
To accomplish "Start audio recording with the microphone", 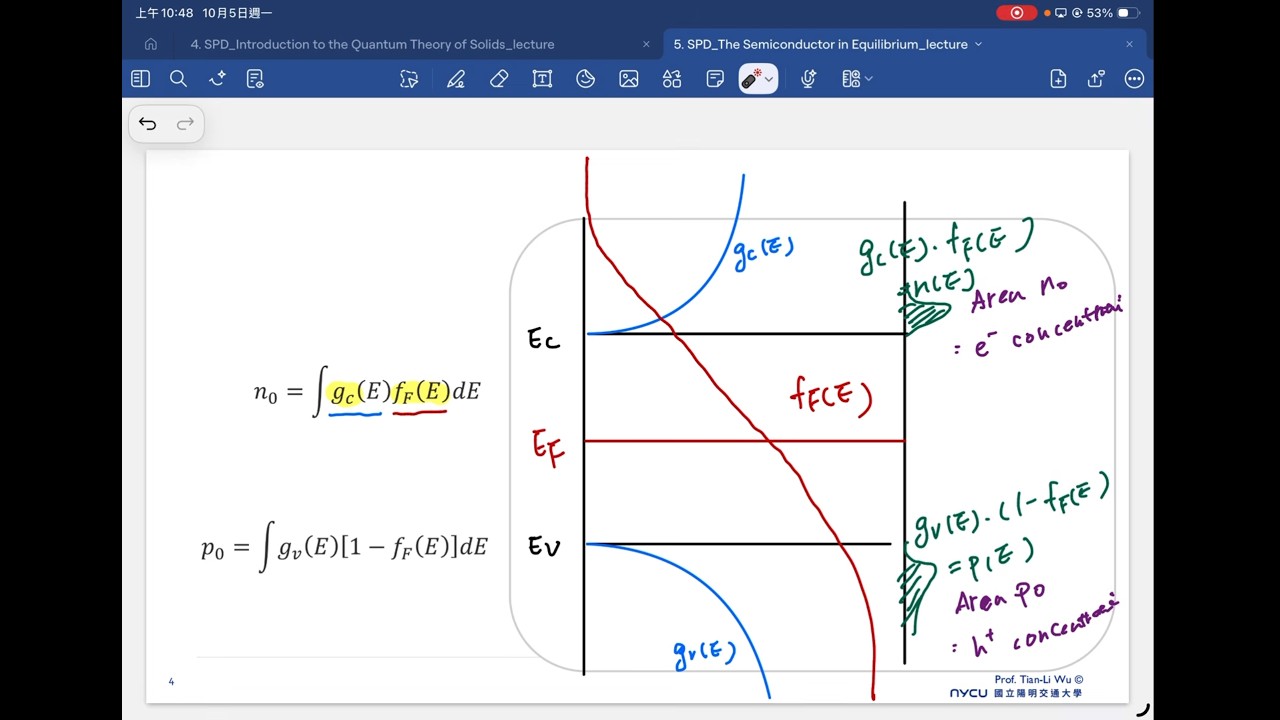I will coord(809,79).
